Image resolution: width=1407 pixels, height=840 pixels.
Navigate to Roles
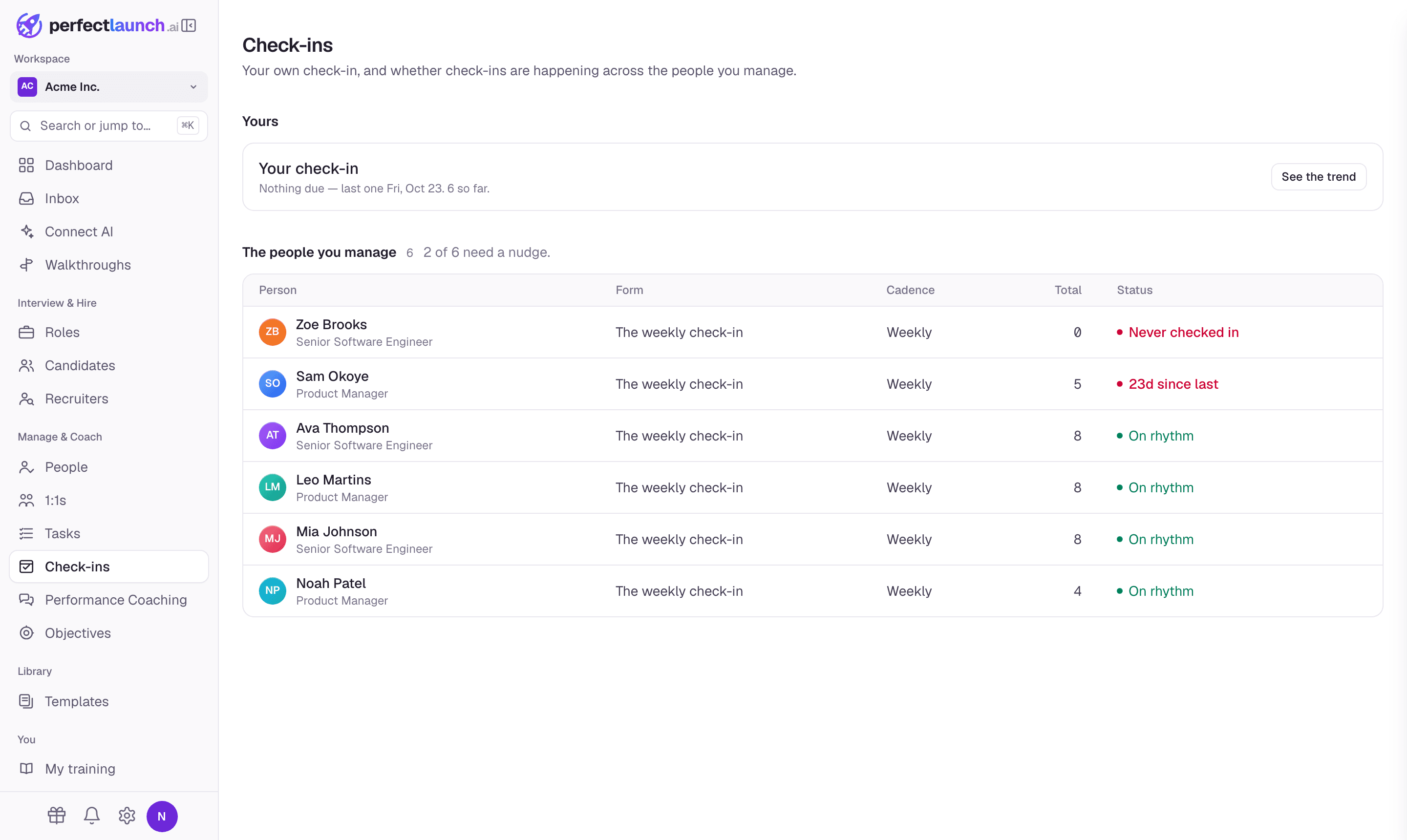[x=109, y=332]
